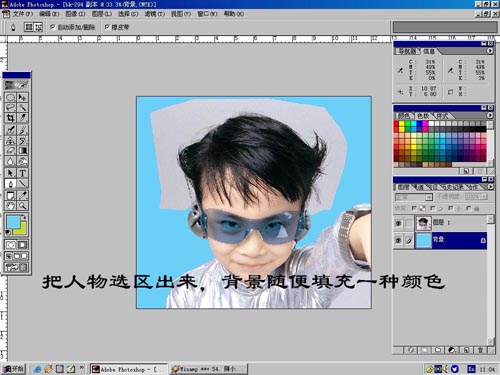Swap foreground and background colors
Viewport: 500px width, 375px height.
pyautogui.click(x=24, y=217)
